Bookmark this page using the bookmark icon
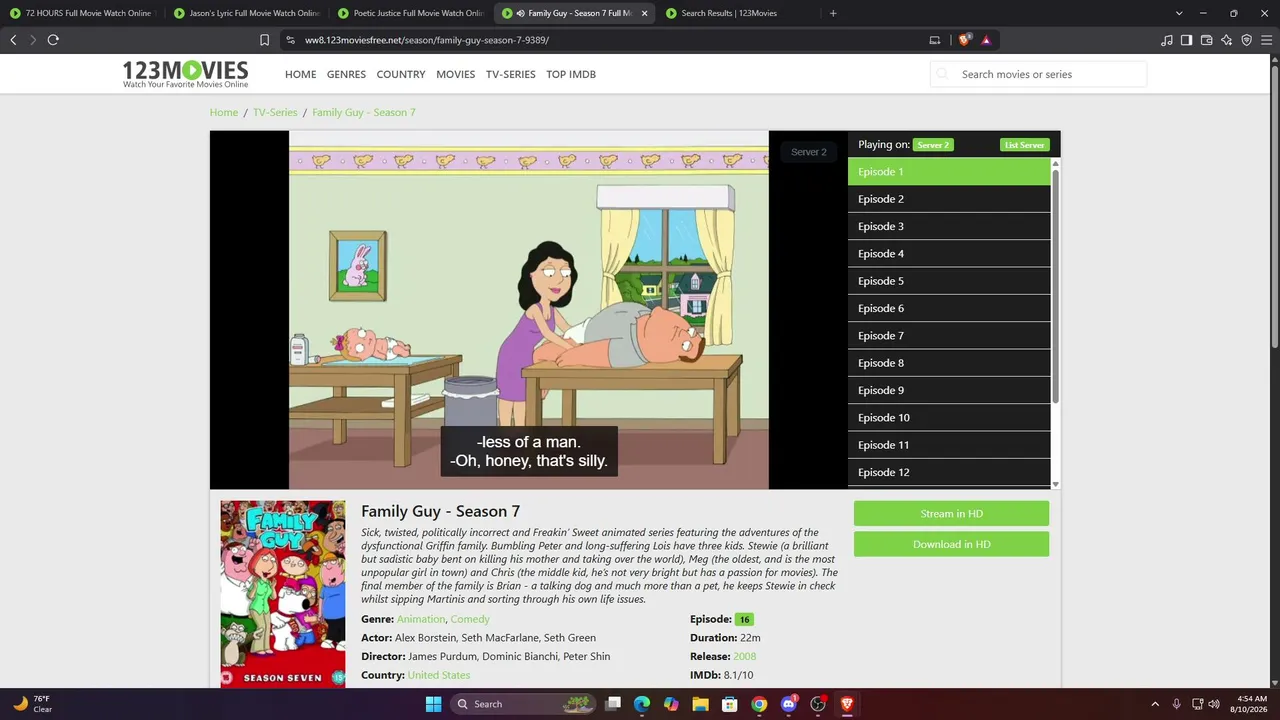The image size is (1280, 720). pos(264,40)
